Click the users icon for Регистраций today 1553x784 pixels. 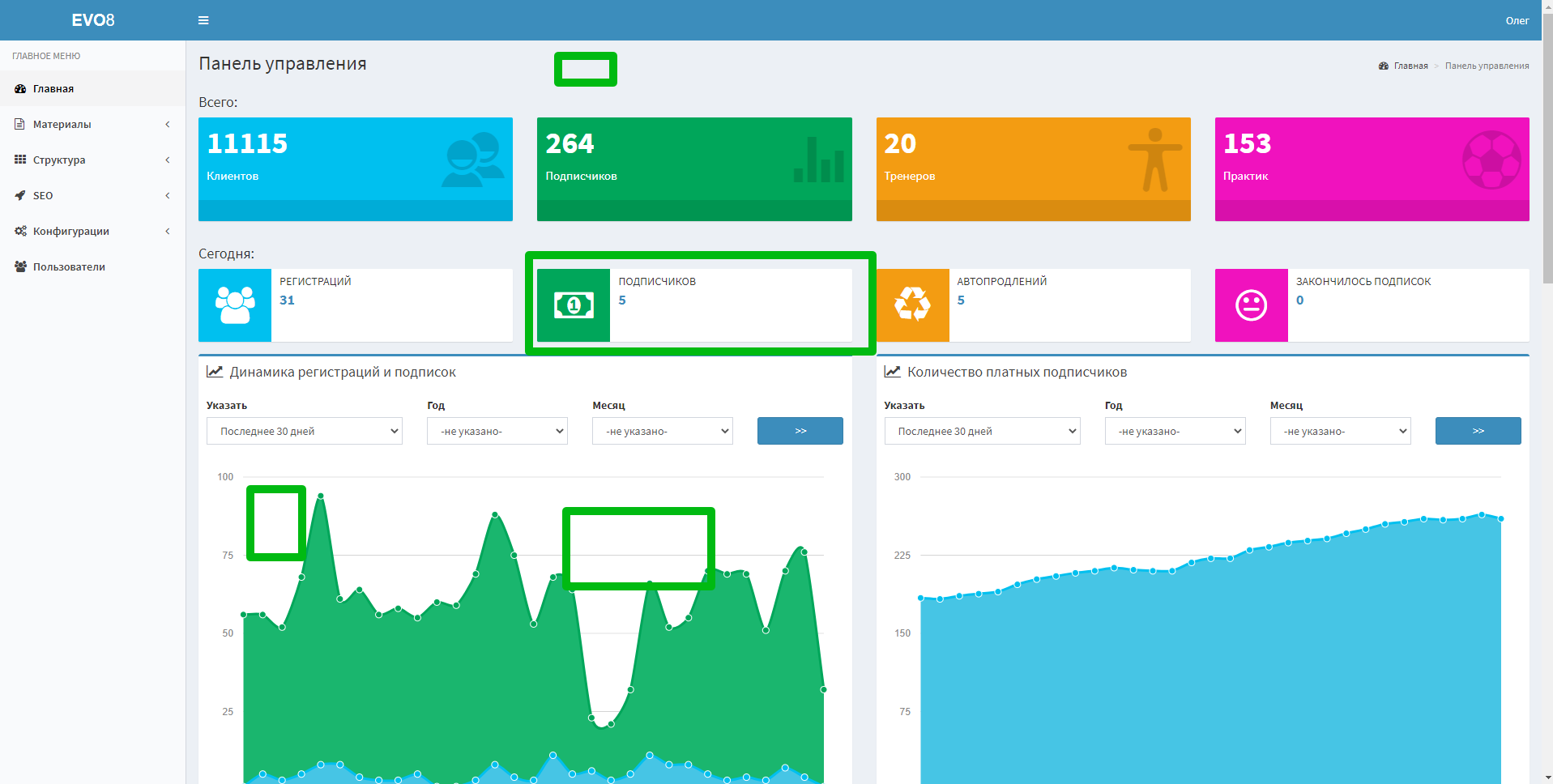(x=235, y=305)
